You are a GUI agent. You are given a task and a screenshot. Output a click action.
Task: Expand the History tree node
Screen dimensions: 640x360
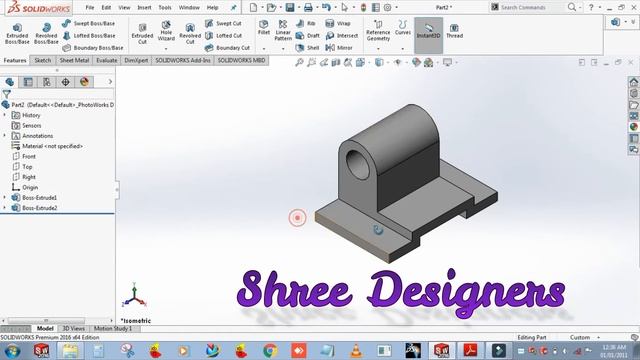pyautogui.click(x=4, y=115)
